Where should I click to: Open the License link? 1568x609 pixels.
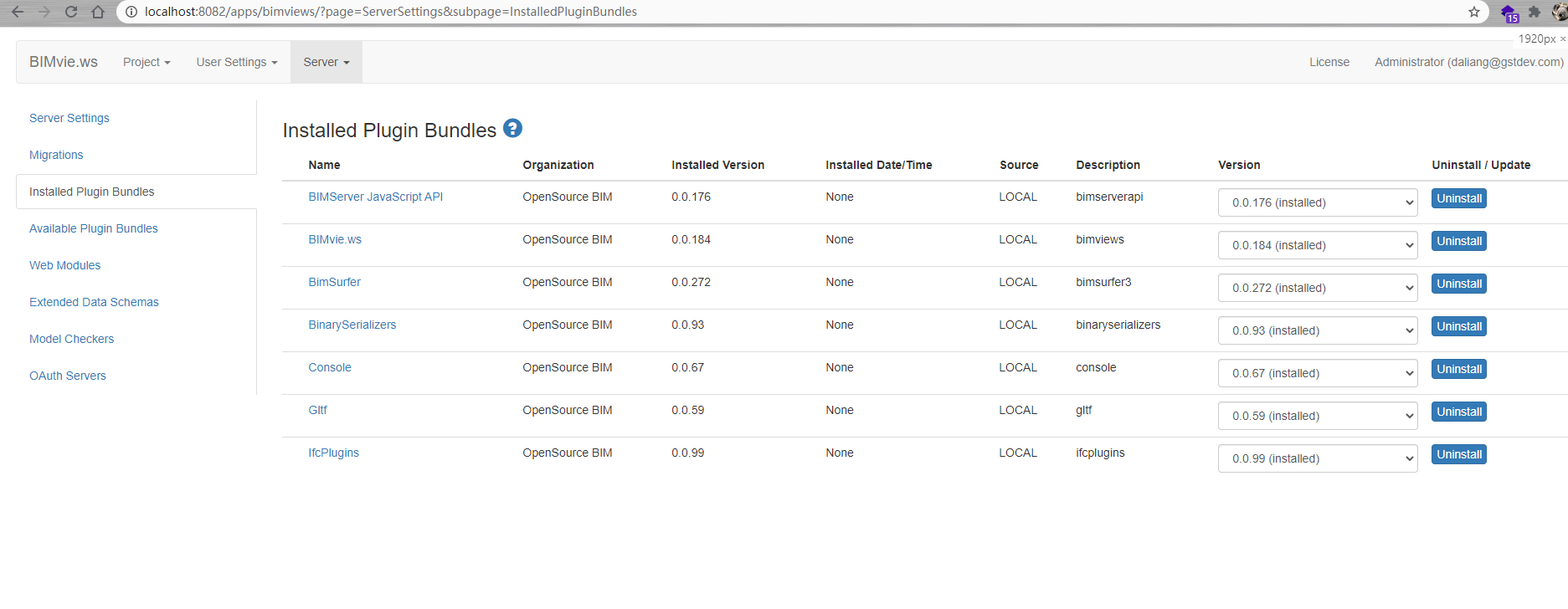(1329, 62)
